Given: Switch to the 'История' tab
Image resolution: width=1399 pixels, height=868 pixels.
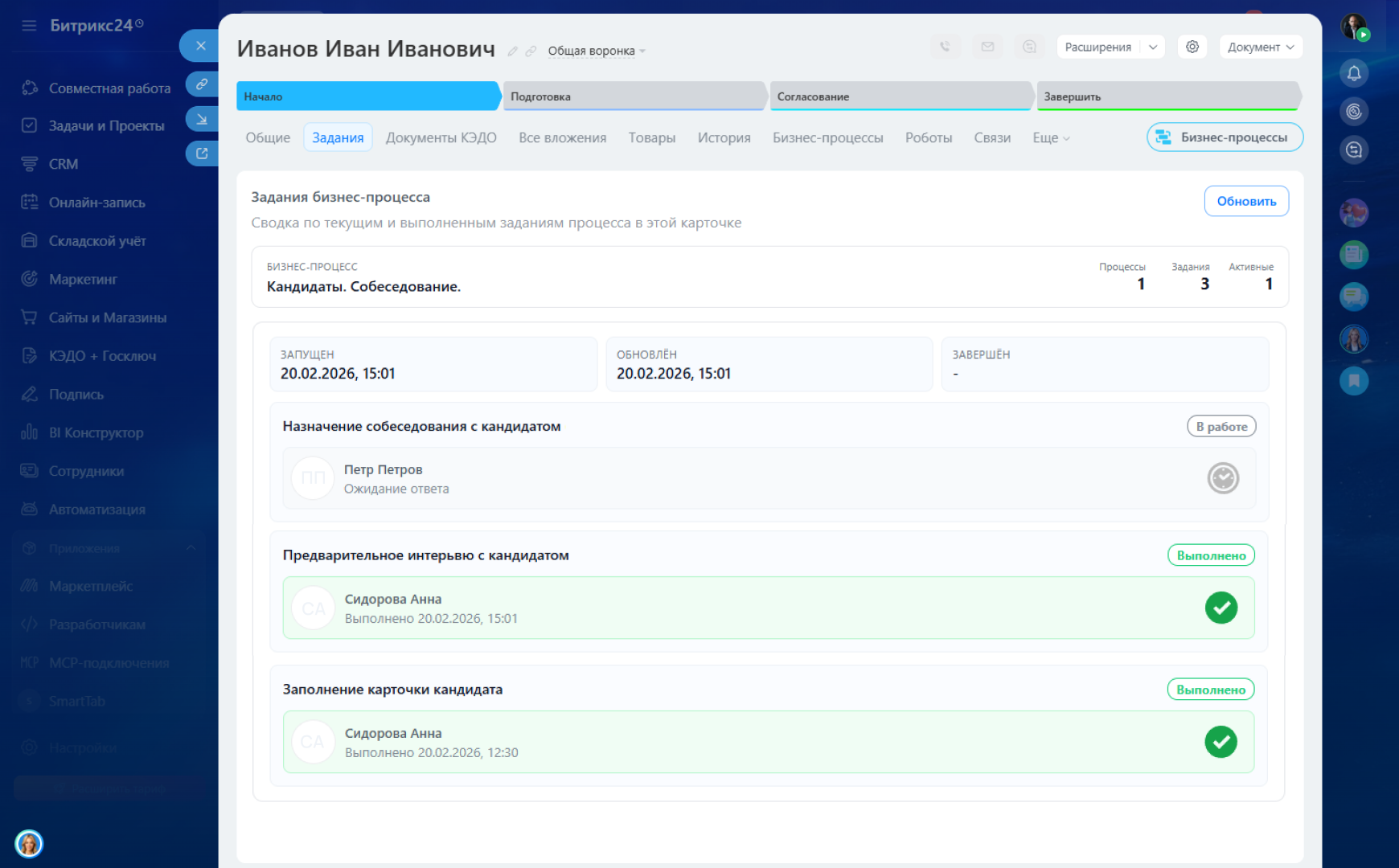Looking at the screenshot, I should pos(724,138).
